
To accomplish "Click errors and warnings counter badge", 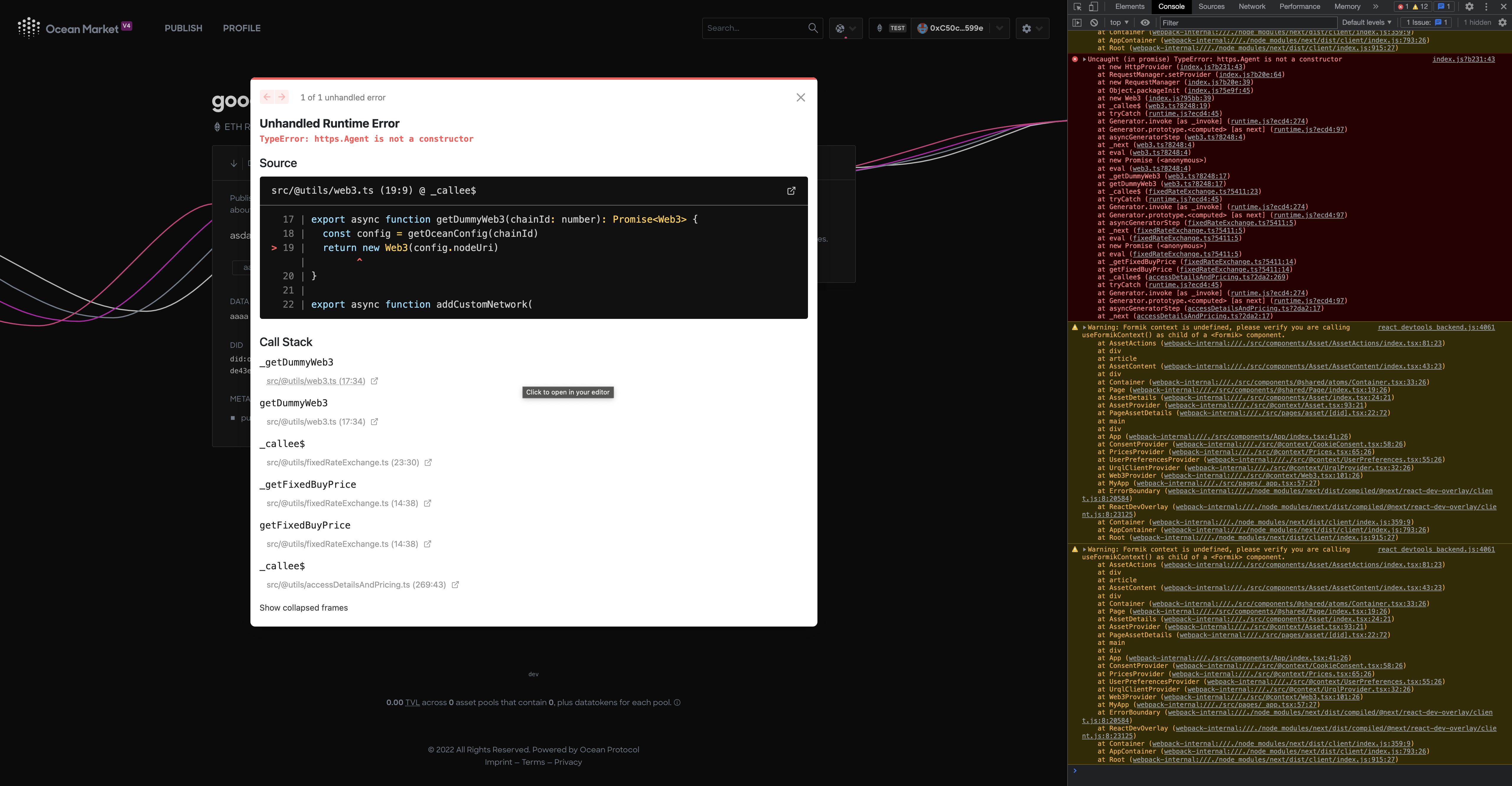I will (x=1413, y=7).
